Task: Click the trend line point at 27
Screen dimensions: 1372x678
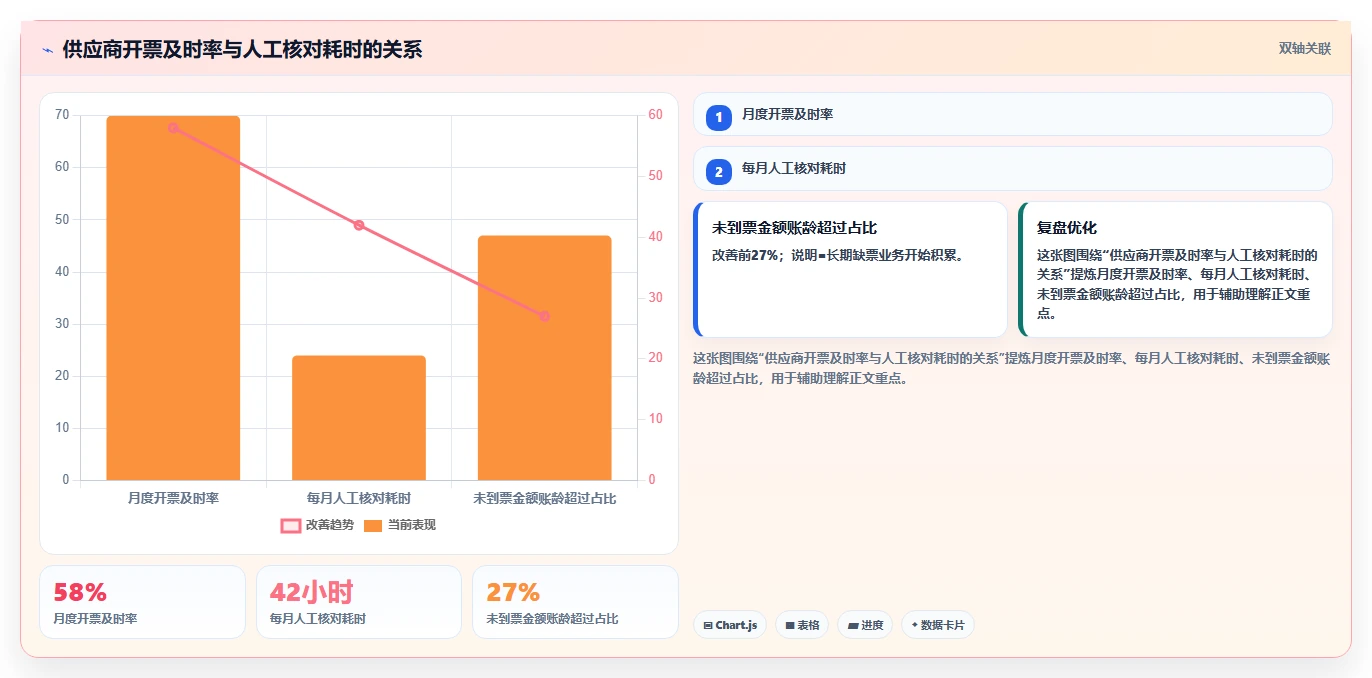Action: 544,316
